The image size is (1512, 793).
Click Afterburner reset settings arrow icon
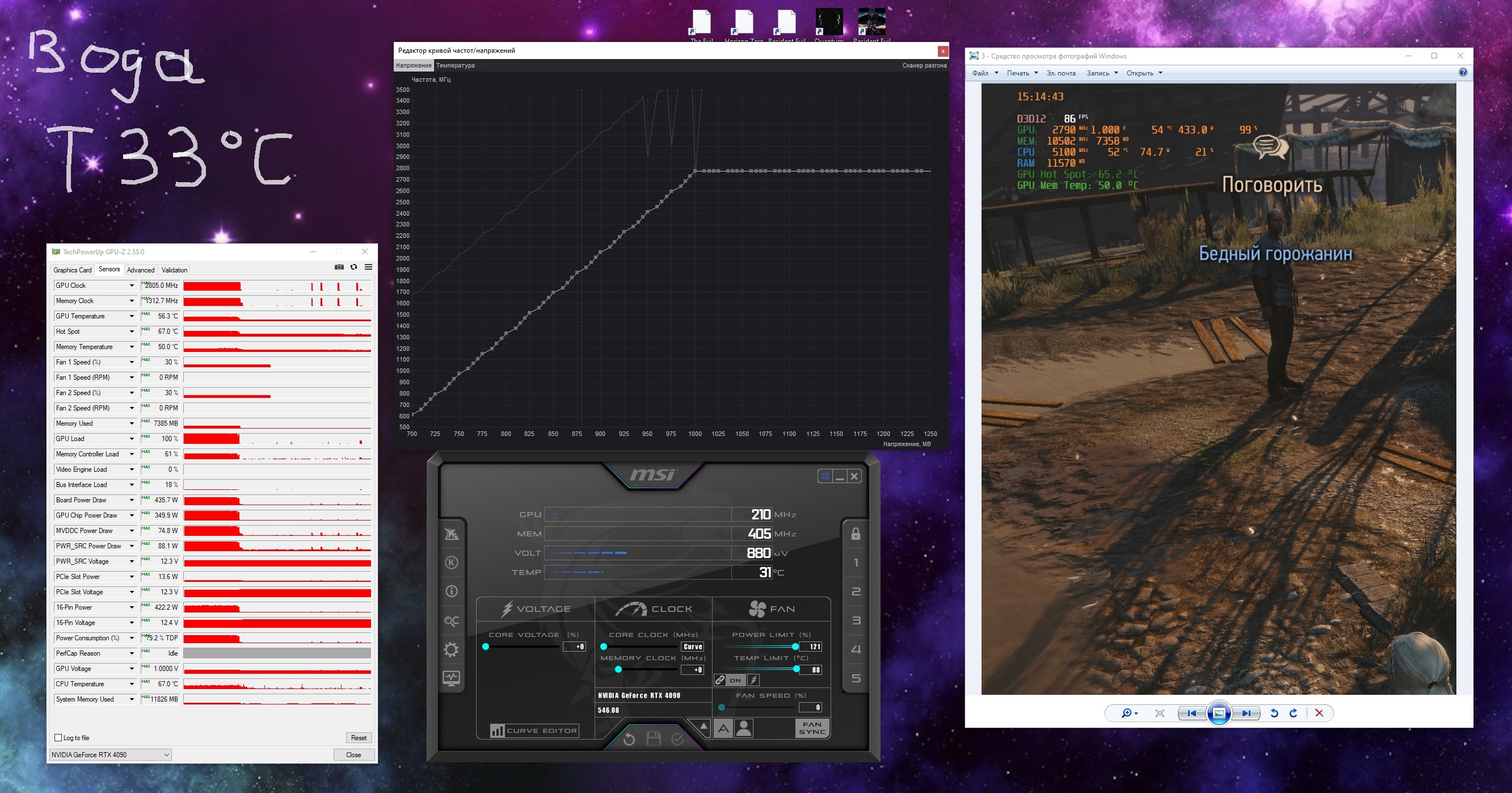629,739
